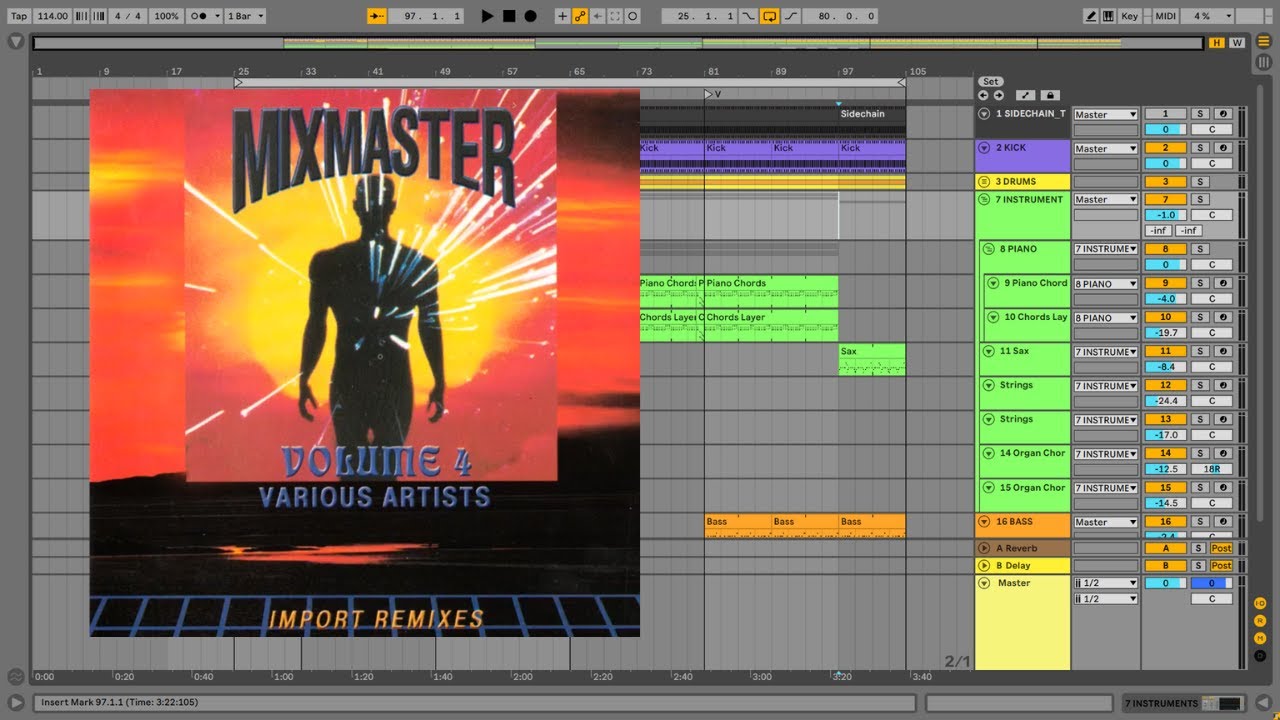Toggle the Punch-In switch icon
This screenshot has height=720, width=1280.
(749, 16)
